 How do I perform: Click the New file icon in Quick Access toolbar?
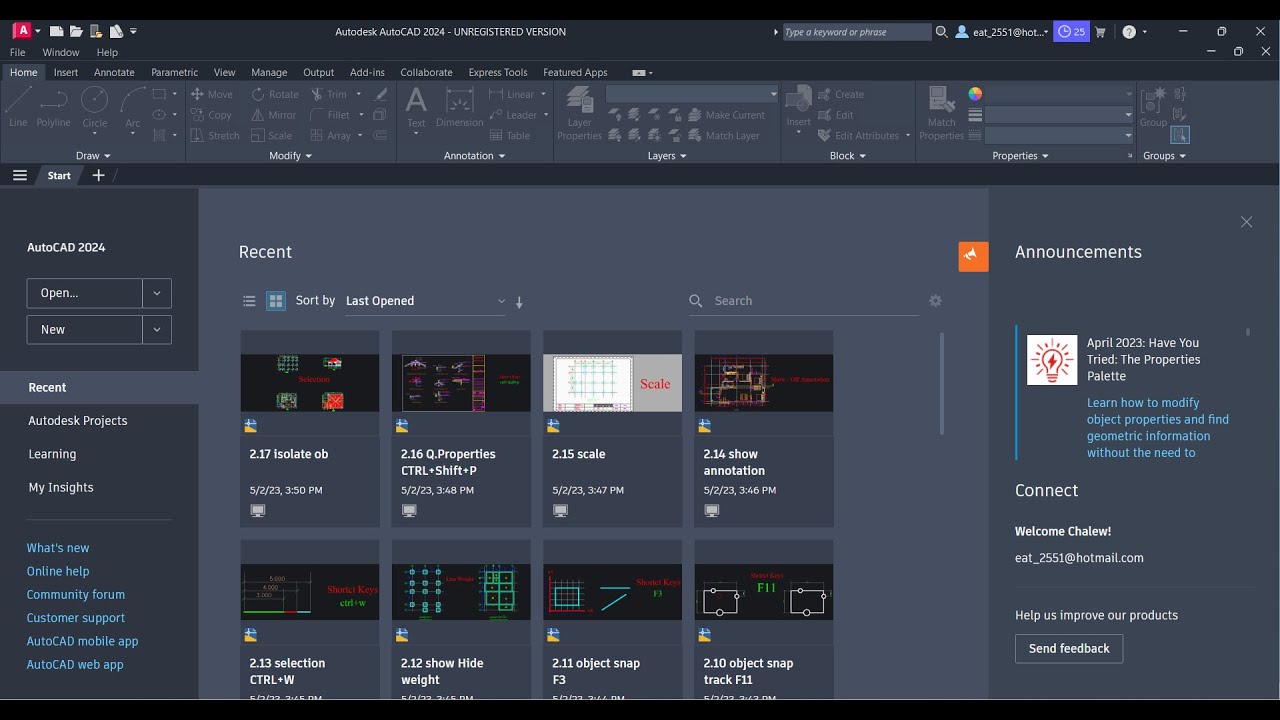(57, 31)
